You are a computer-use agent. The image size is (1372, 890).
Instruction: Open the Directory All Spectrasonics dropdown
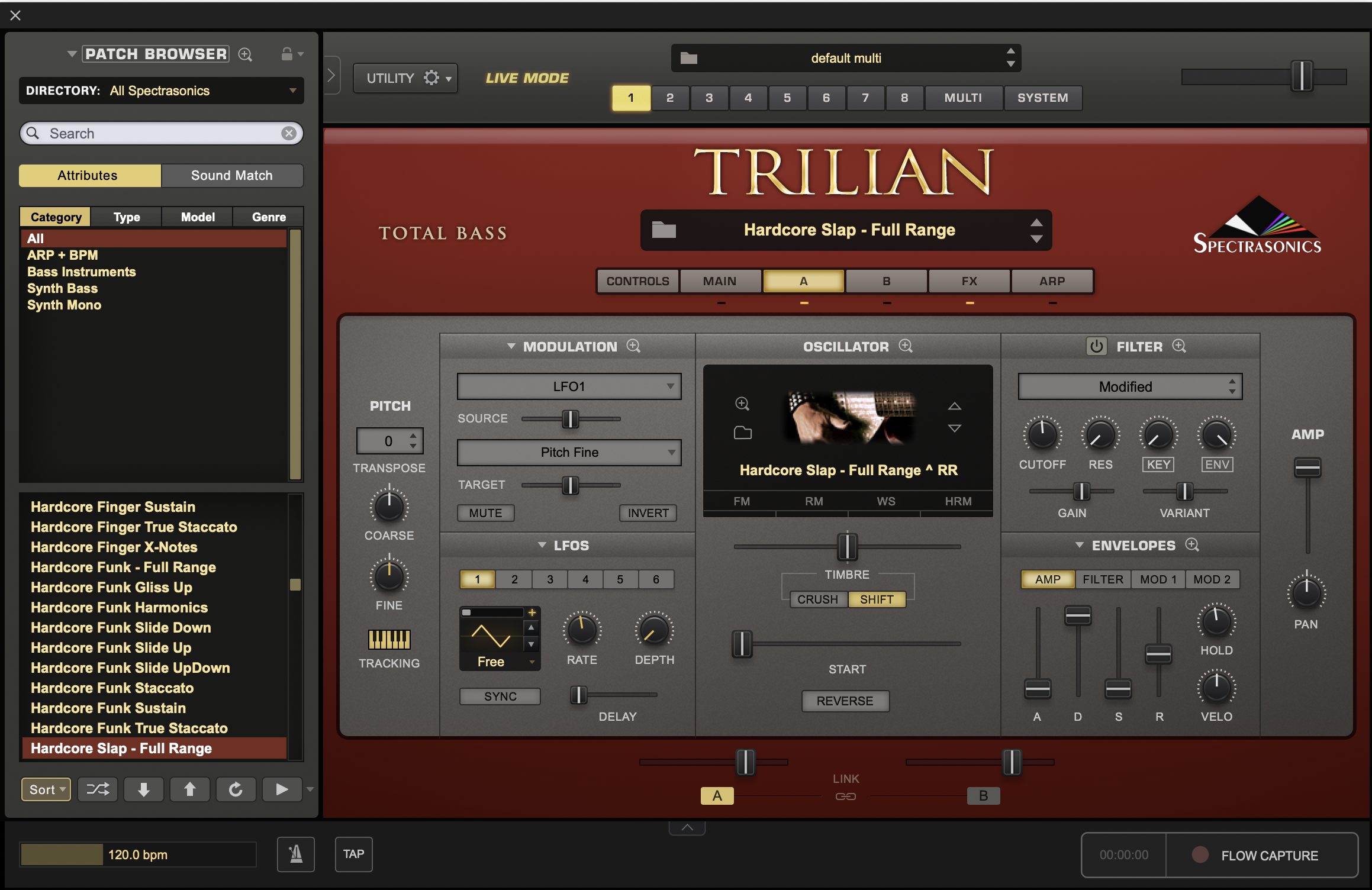(162, 91)
